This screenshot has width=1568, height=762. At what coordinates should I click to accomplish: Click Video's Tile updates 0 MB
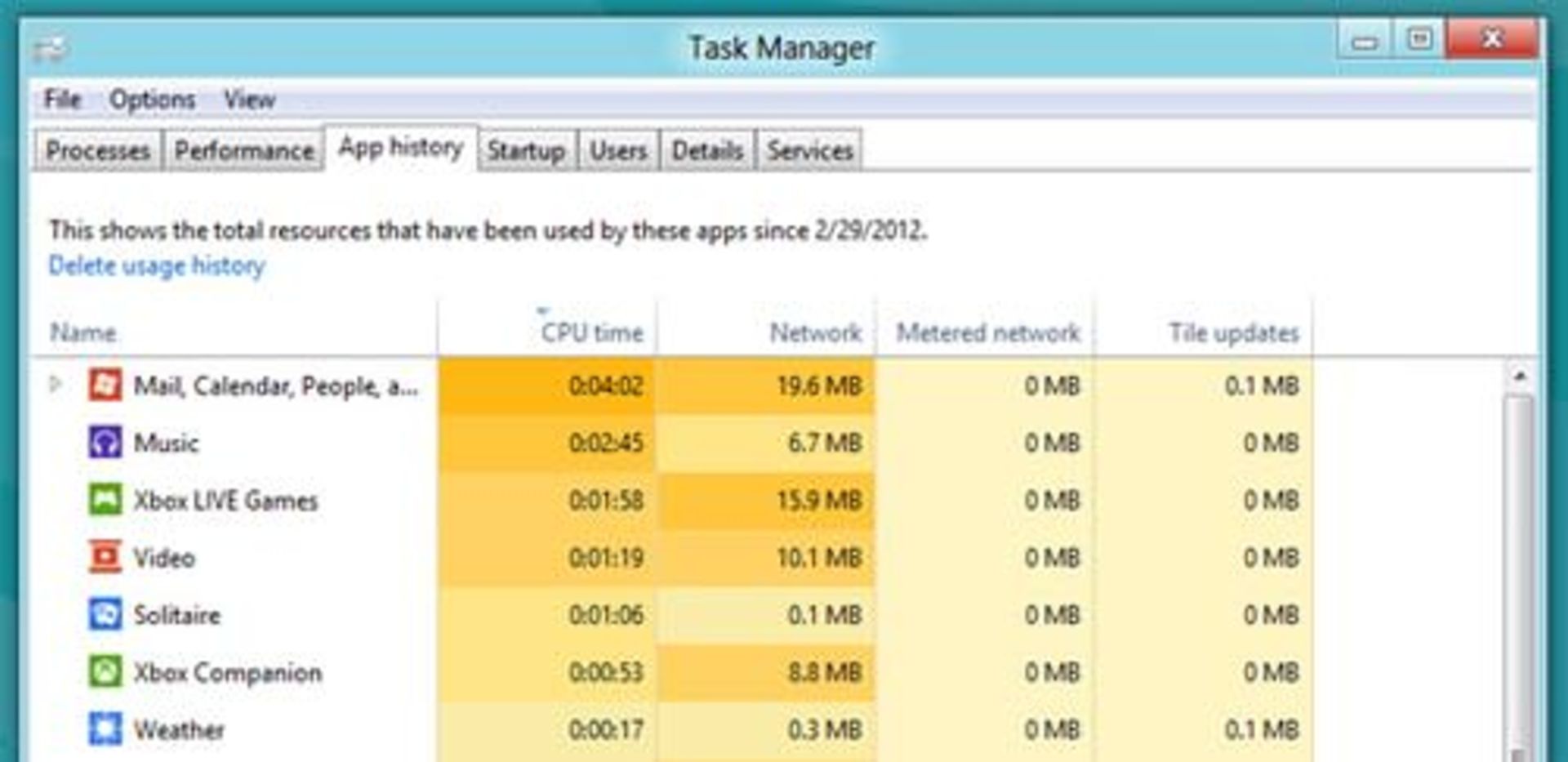pos(1272,558)
